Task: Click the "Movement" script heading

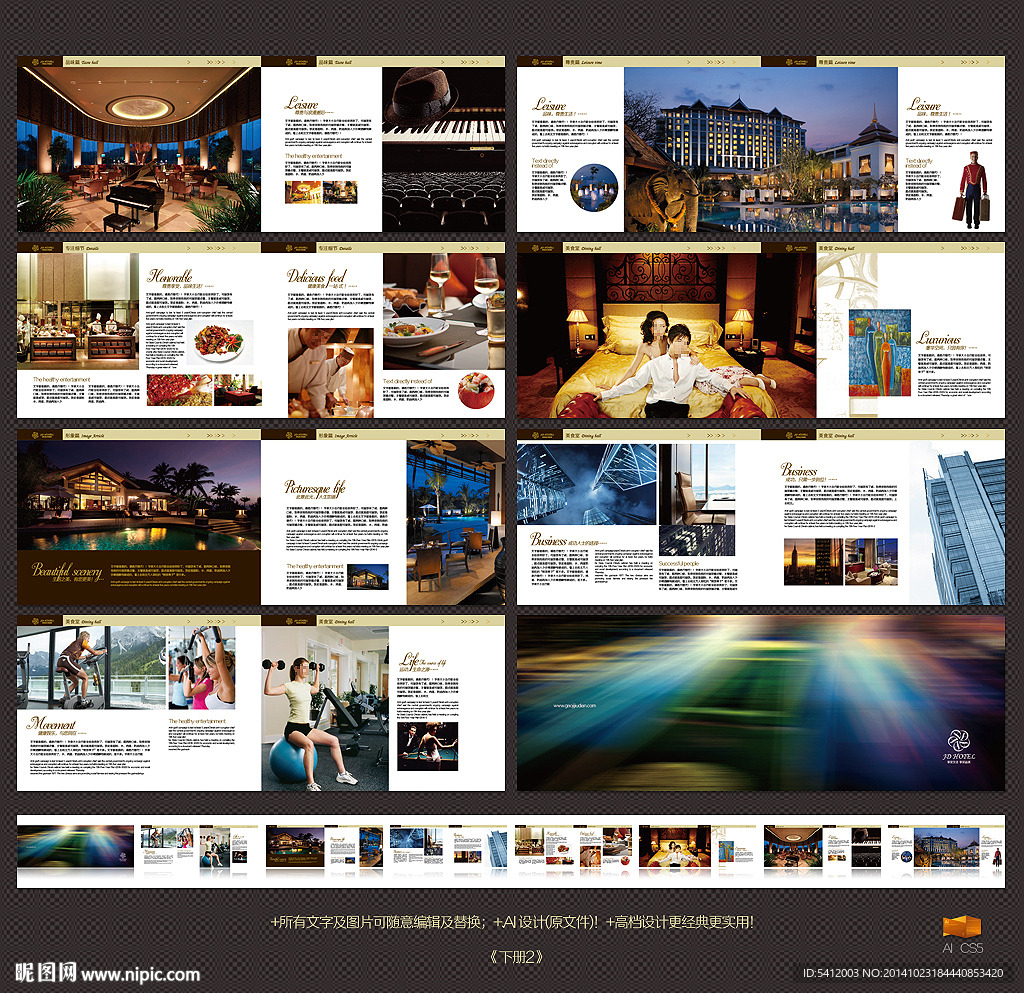Action: click(x=51, y=723)
